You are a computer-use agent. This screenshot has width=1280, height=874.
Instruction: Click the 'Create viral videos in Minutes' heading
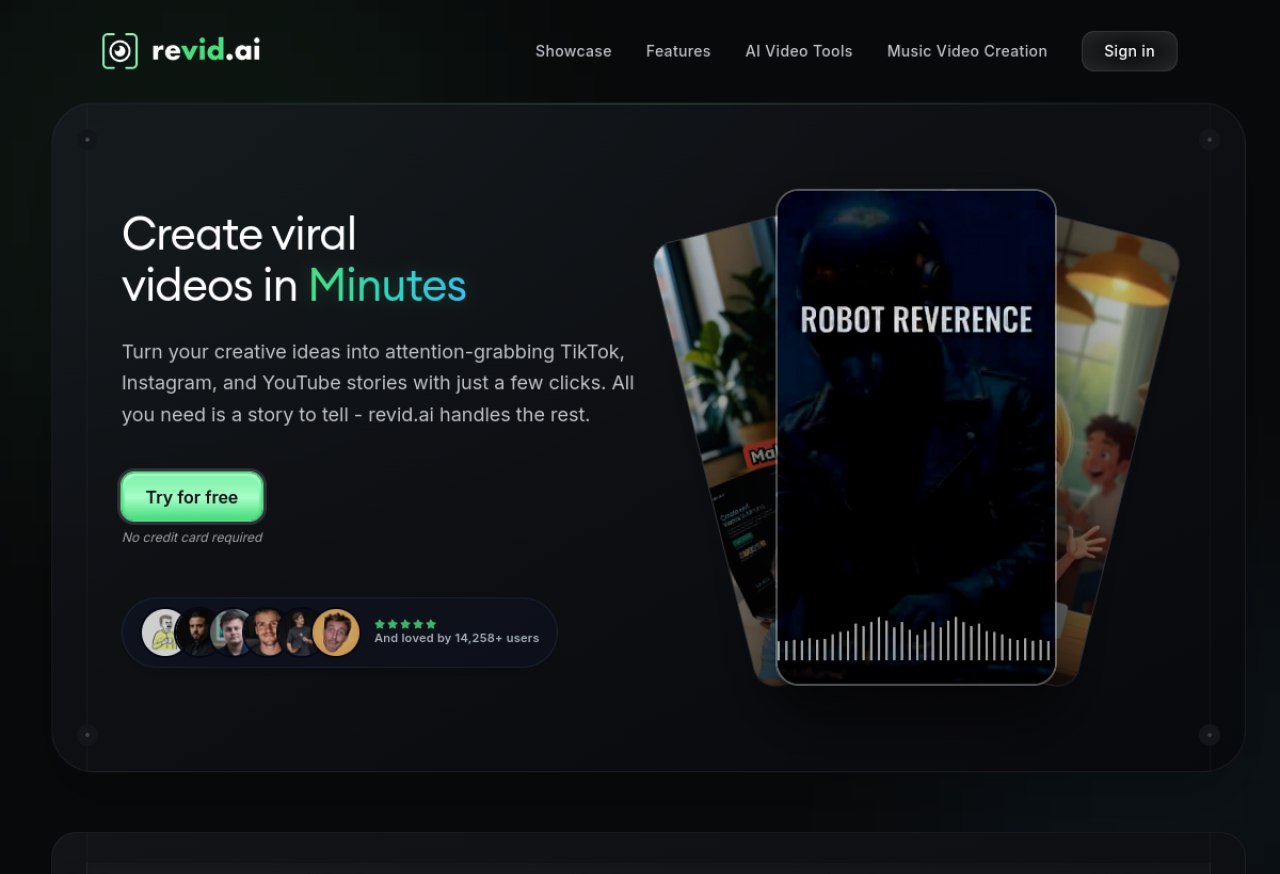294,260
